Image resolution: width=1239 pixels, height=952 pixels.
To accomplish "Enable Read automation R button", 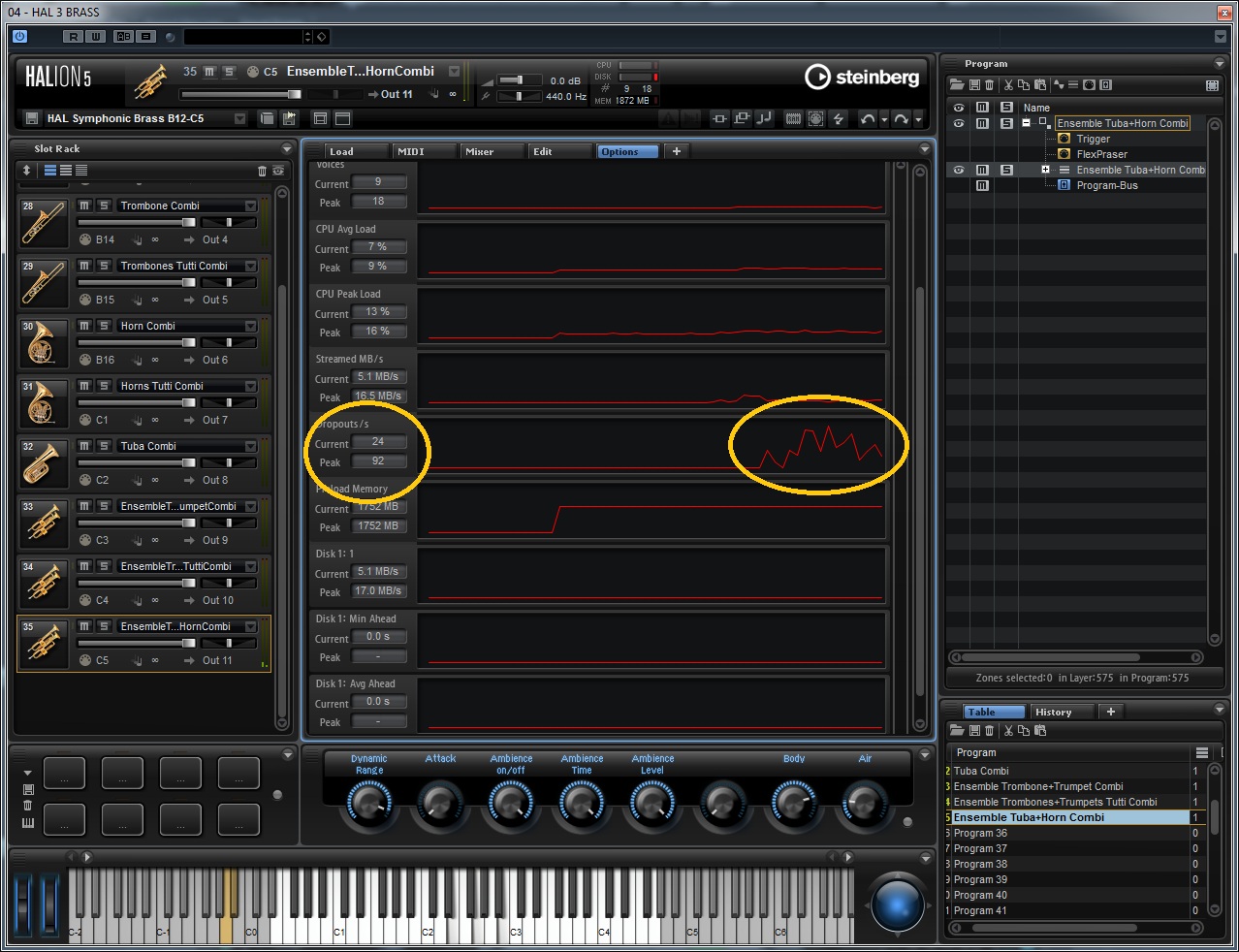I will pyautogui.click(x=74, y=37).
